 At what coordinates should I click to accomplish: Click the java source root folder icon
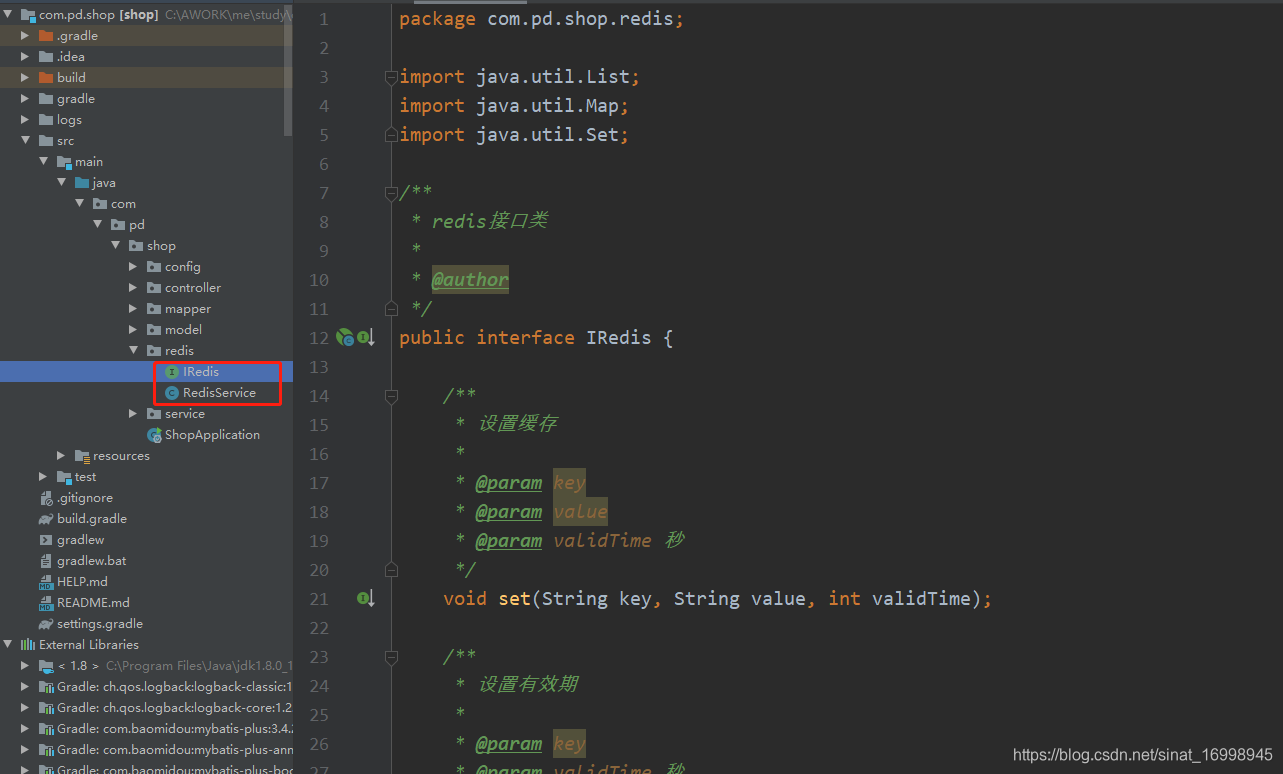tap(82, 183)
